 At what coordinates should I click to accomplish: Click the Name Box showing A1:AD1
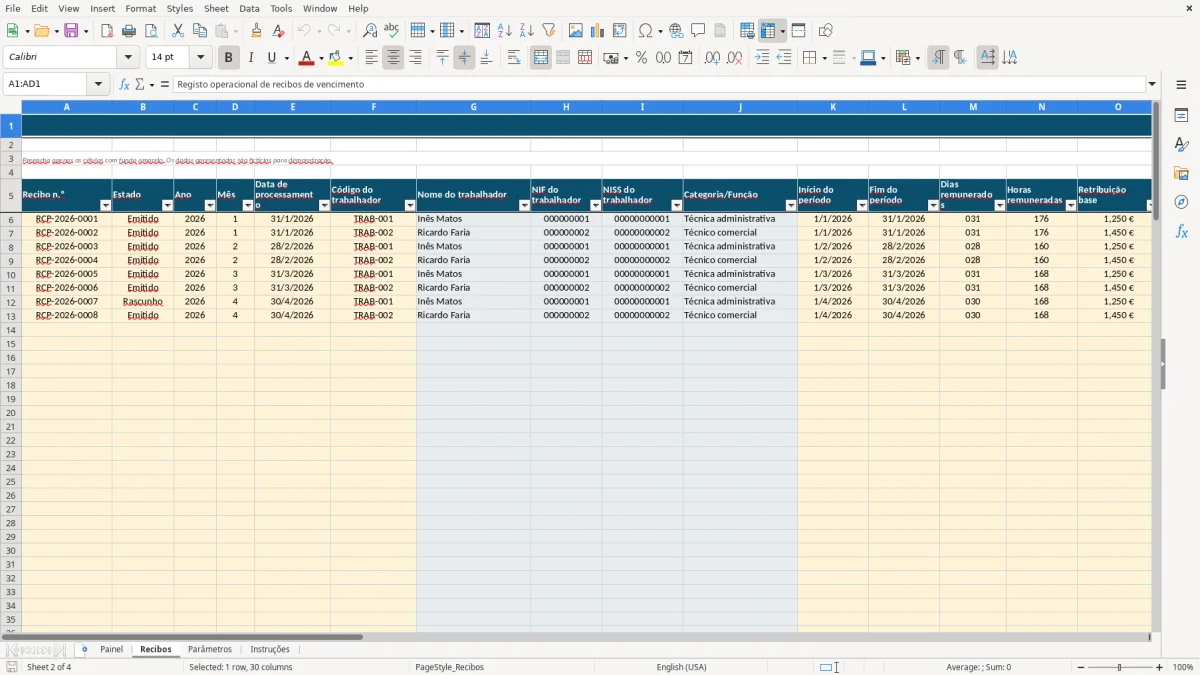(x=47, y=85)
